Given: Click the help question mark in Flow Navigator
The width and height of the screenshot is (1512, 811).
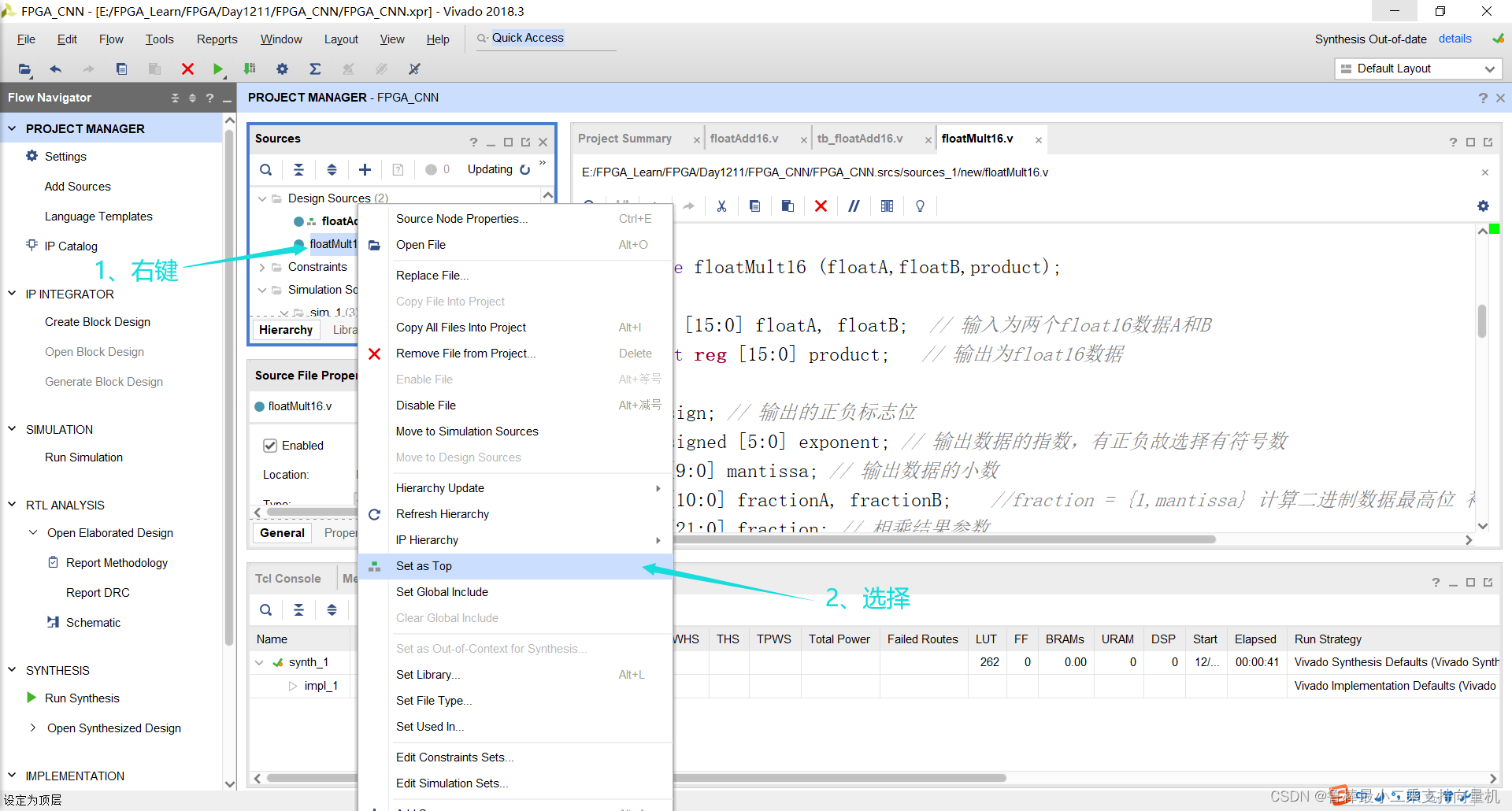Looking at the screenshot, I should click(209, 98).
